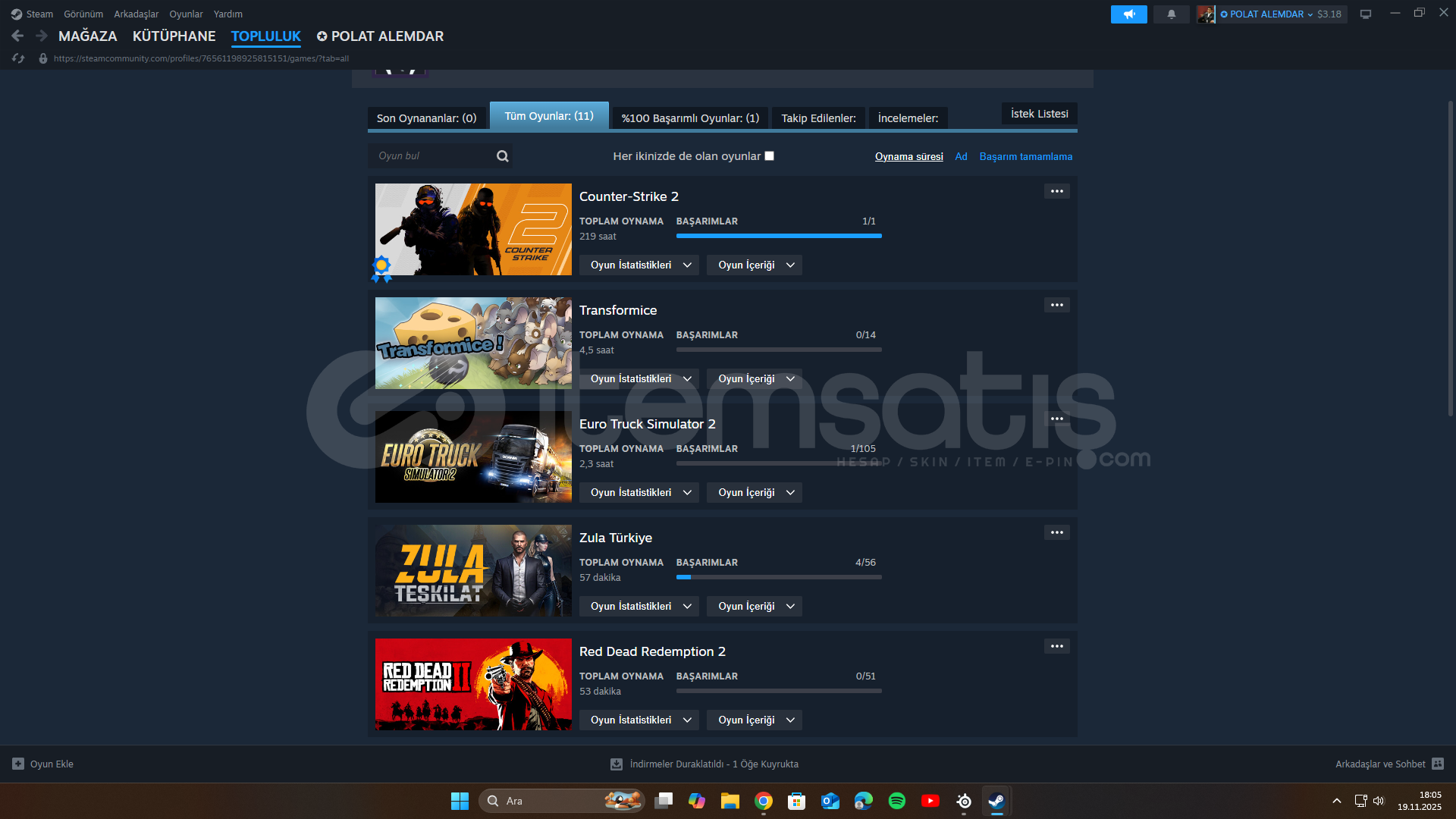Click the search magnifier in Oyun bul
This screenshot has width=1456, height=819.
click(x=502, y=156)
